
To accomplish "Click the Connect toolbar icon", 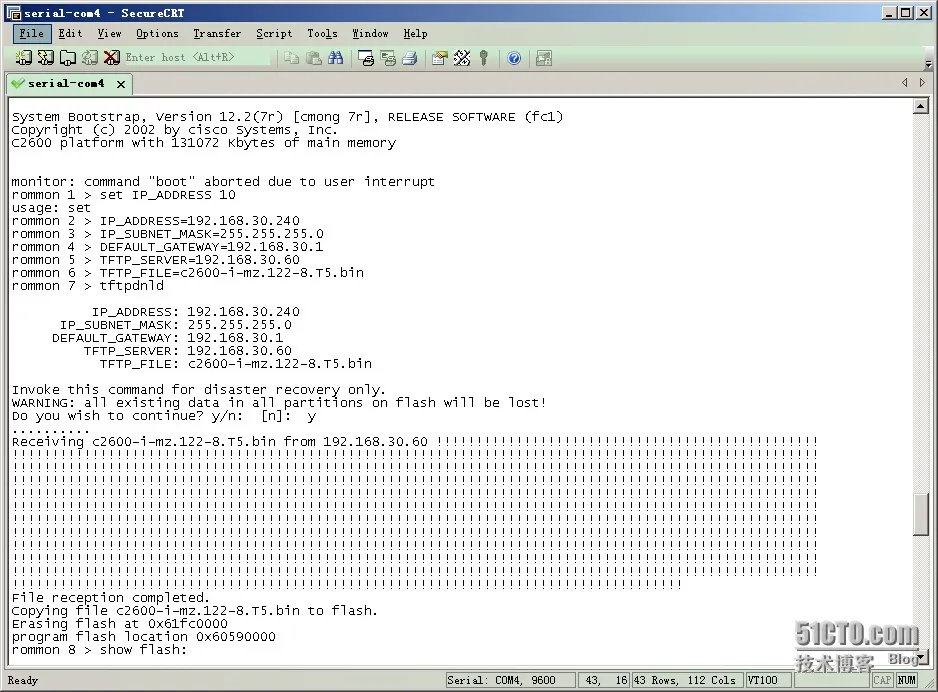I will [23, 57].
